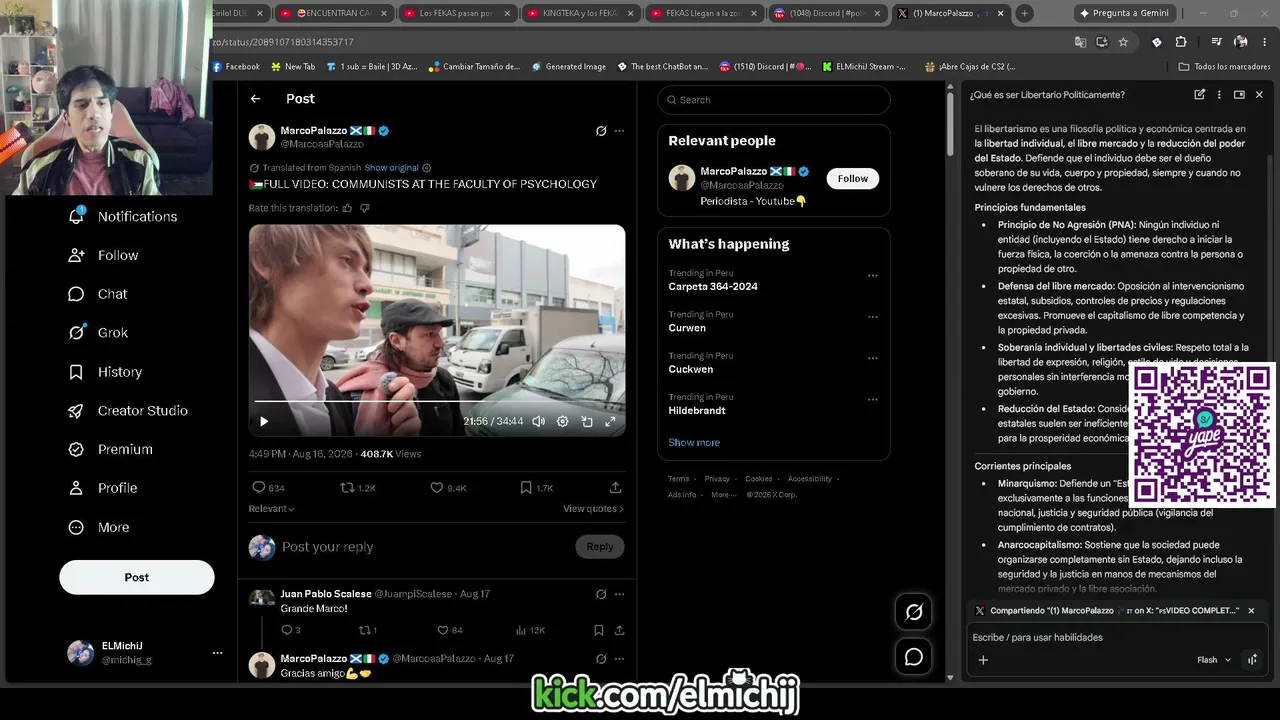
Task: Go back using the Post arrow
Action: point(256,99)
